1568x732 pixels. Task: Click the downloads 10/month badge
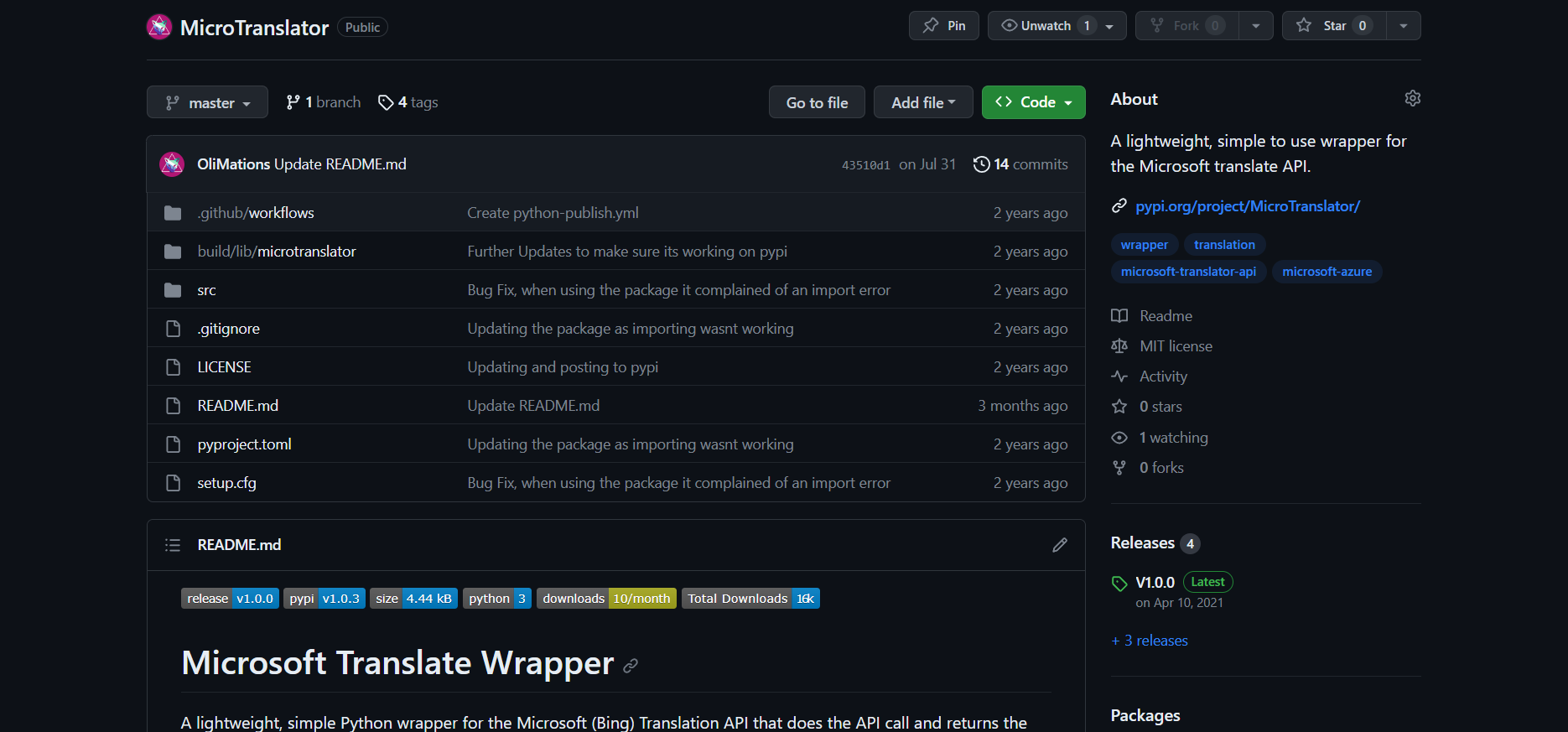606,599
